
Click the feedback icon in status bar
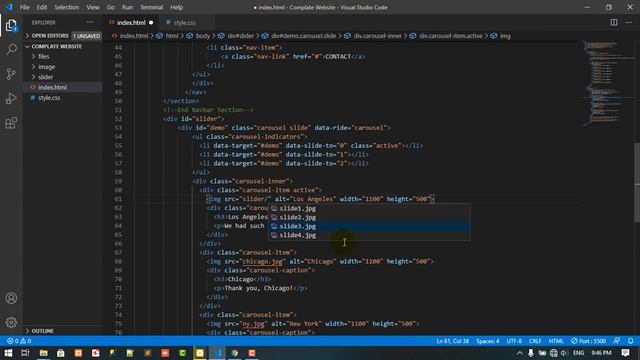(x=617, y=341)
